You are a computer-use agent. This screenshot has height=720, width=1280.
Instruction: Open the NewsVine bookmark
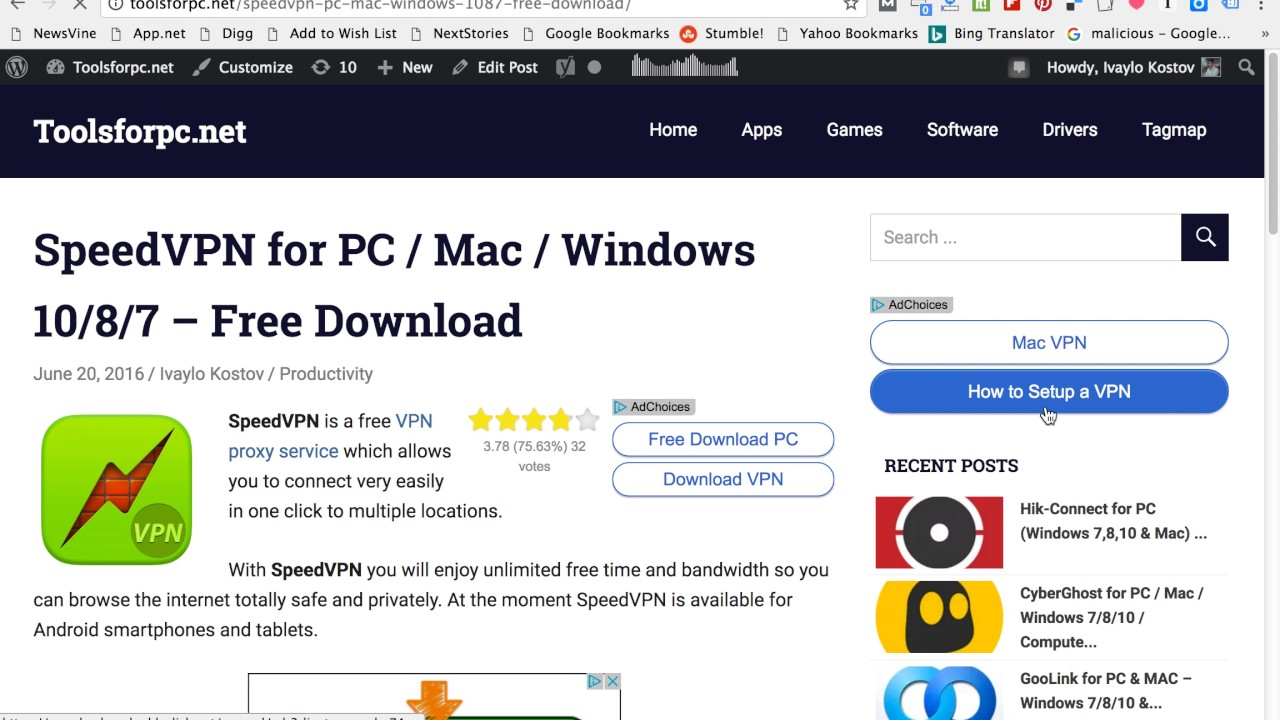[x=53, y=33]
